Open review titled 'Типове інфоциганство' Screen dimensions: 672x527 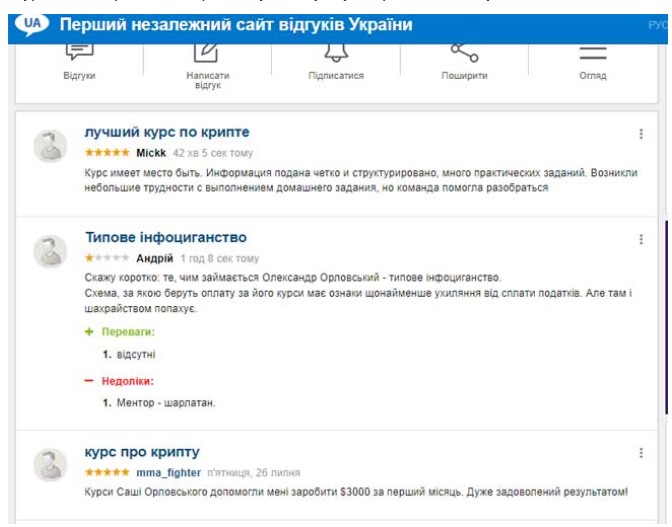point(166,237)
